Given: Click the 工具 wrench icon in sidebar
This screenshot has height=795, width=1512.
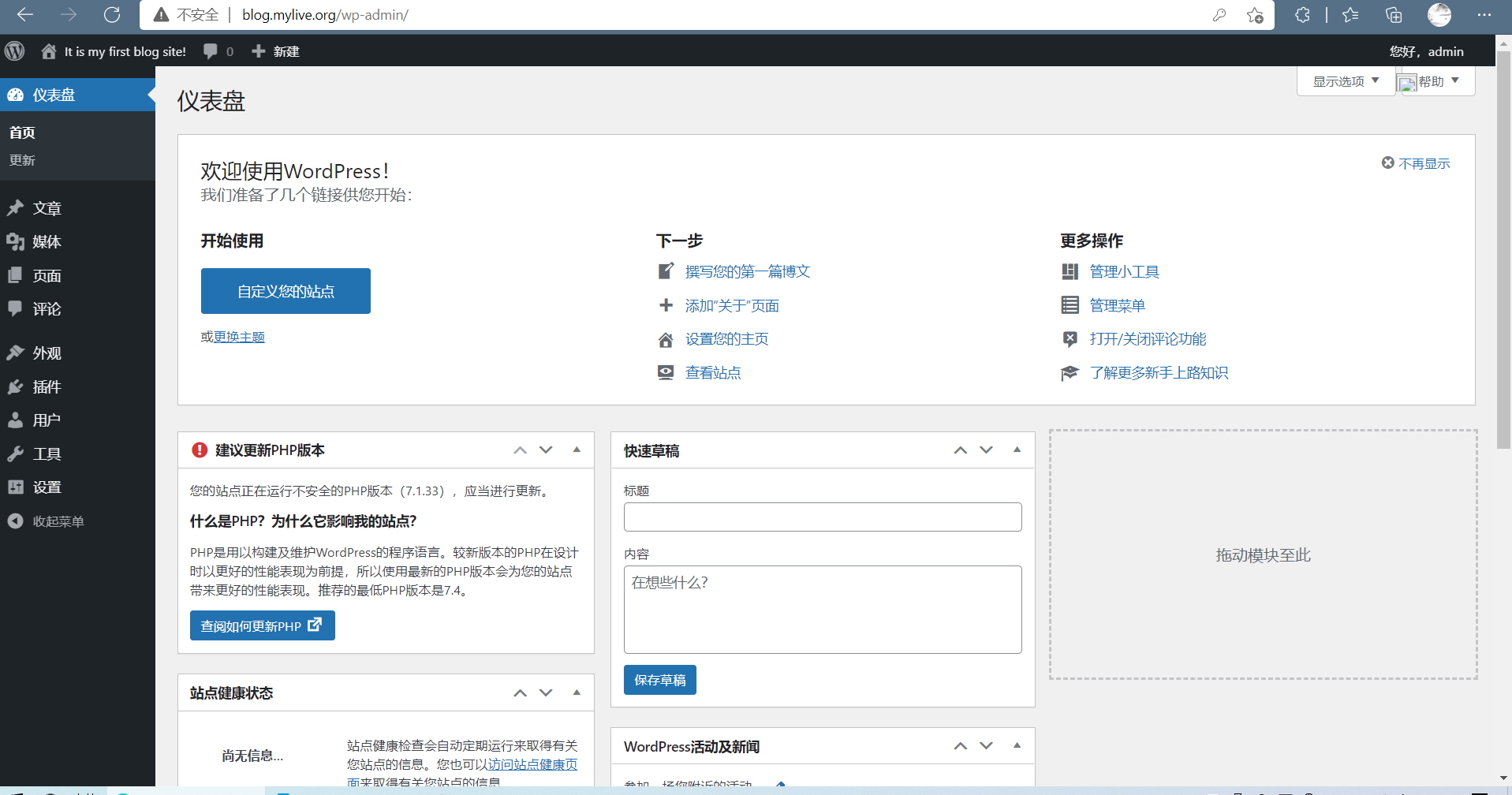Looking at the screenshot, I should (16, 453).
